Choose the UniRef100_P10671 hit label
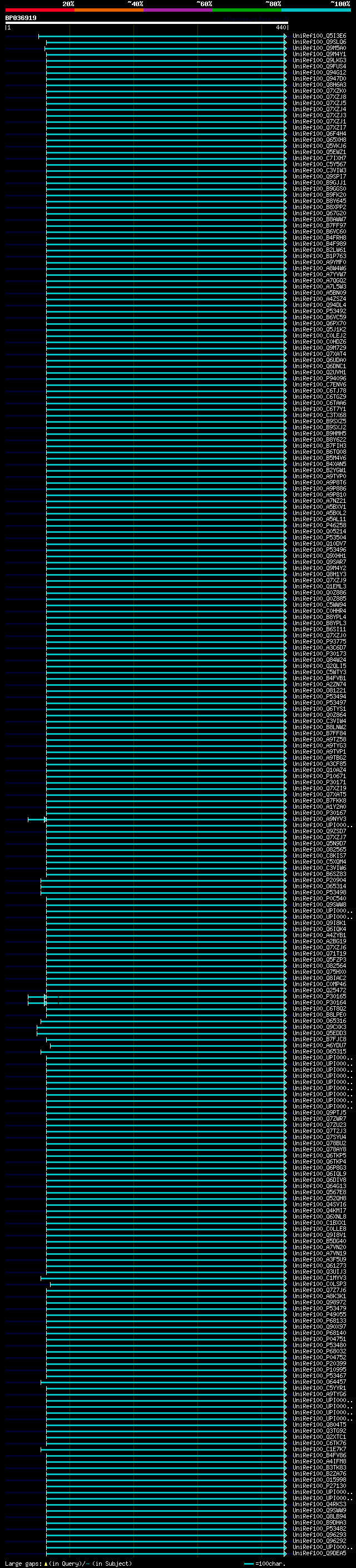The image size is (356, 1568). (x=319, y=776)
